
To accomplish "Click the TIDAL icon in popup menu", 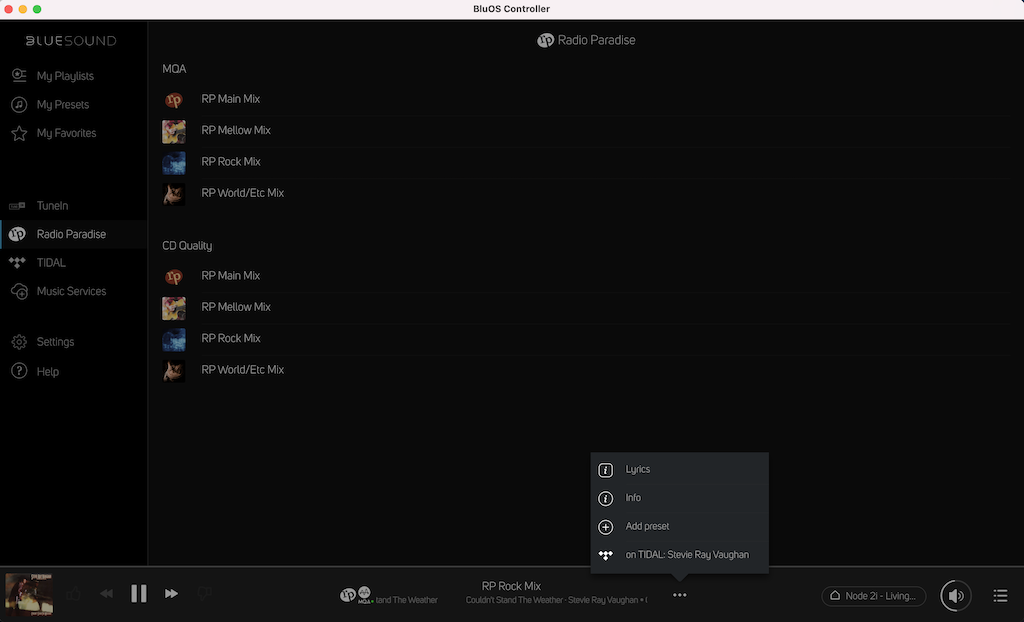I will click(x=605, y=555).
